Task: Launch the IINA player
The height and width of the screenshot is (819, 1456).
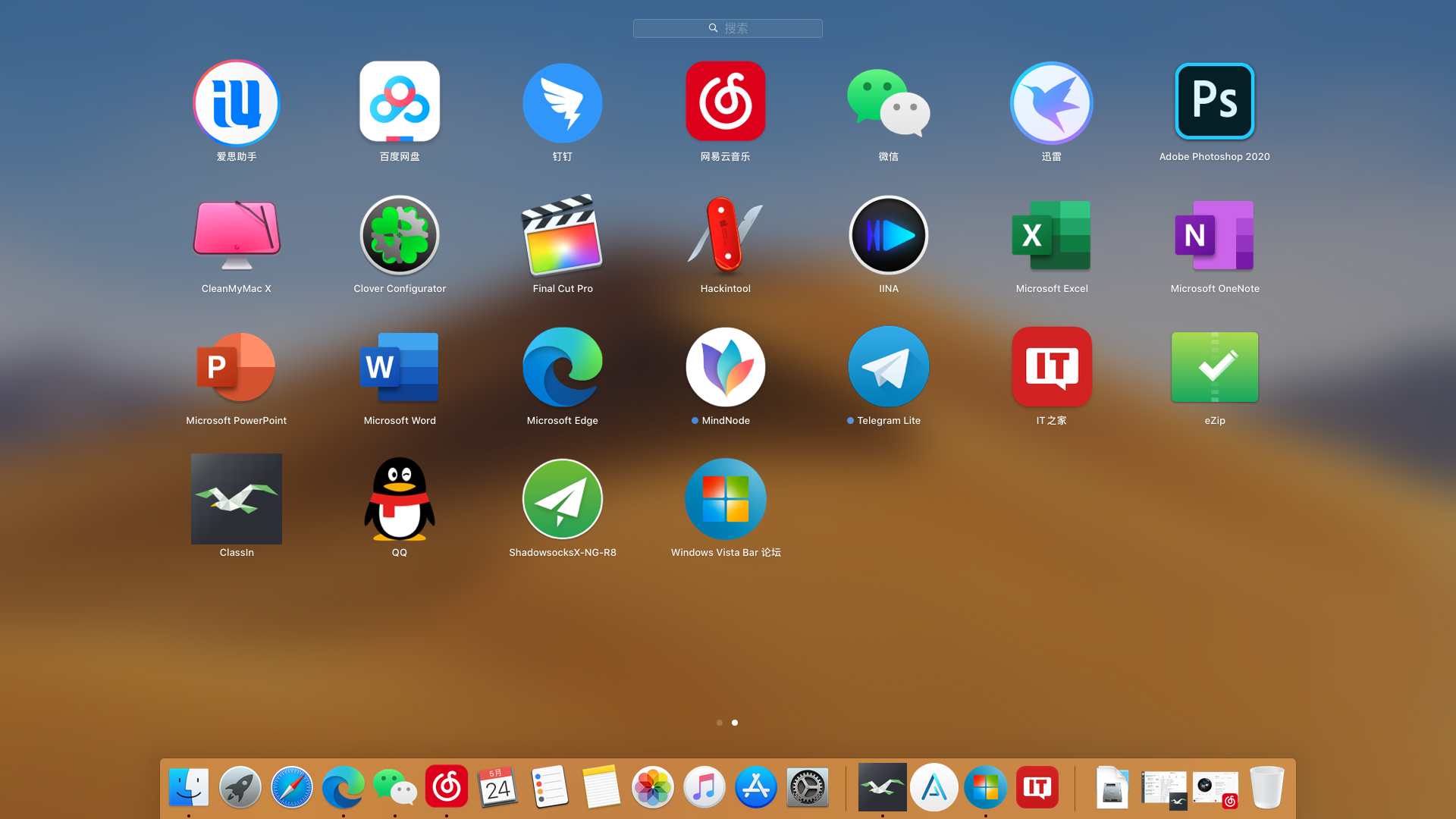Action: click(x=889, y=234)
